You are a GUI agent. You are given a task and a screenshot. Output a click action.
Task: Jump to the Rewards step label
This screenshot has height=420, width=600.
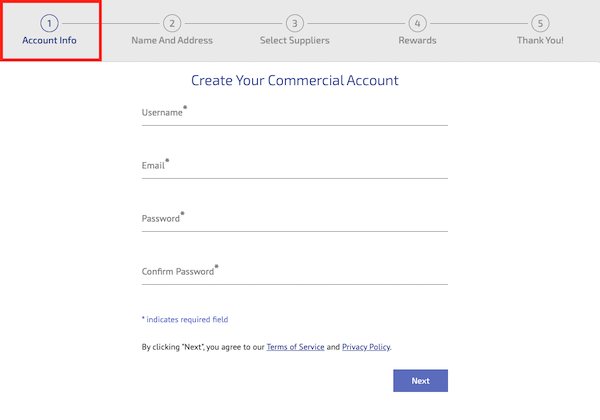pyautogui.click(x=417, y=40)
